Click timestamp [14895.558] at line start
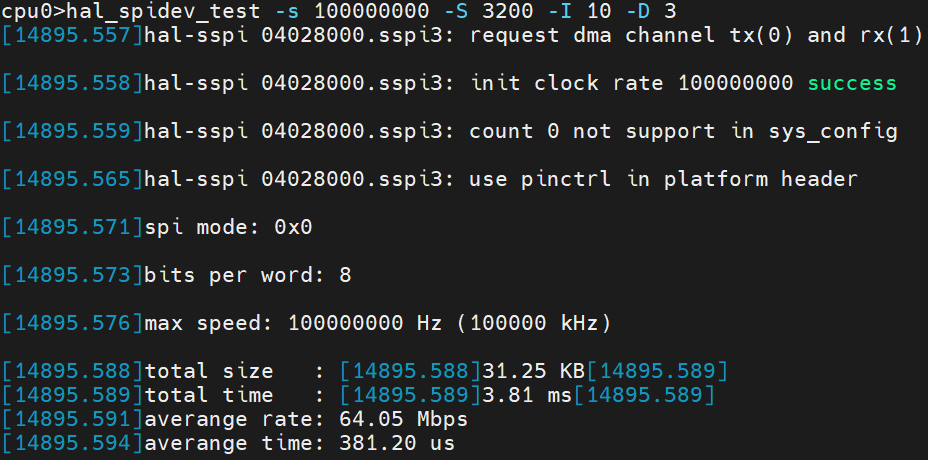 click(73, 83)
